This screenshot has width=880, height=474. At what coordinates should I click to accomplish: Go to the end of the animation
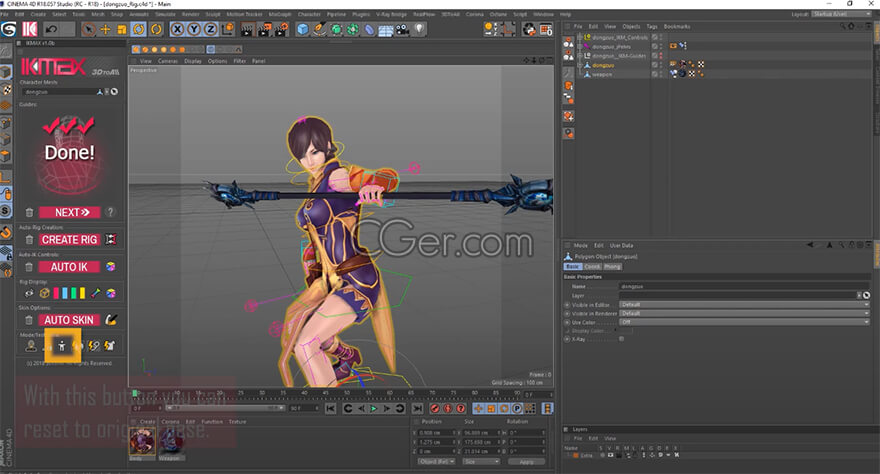(417, 408)
